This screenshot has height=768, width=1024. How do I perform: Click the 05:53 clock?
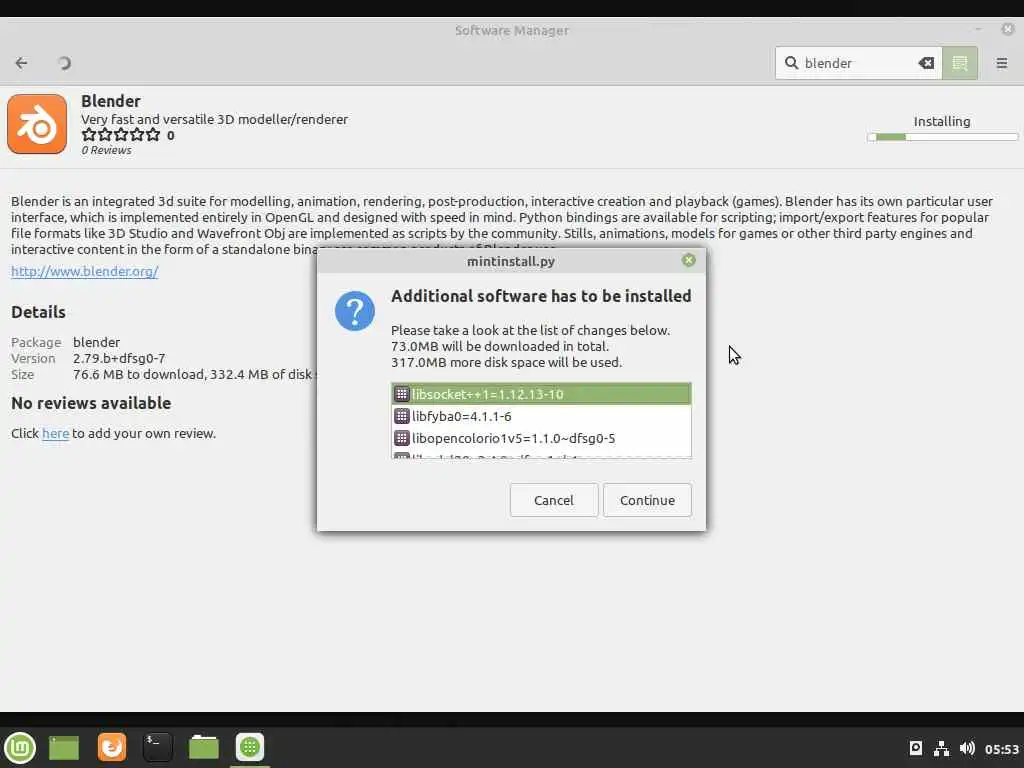1002,749
